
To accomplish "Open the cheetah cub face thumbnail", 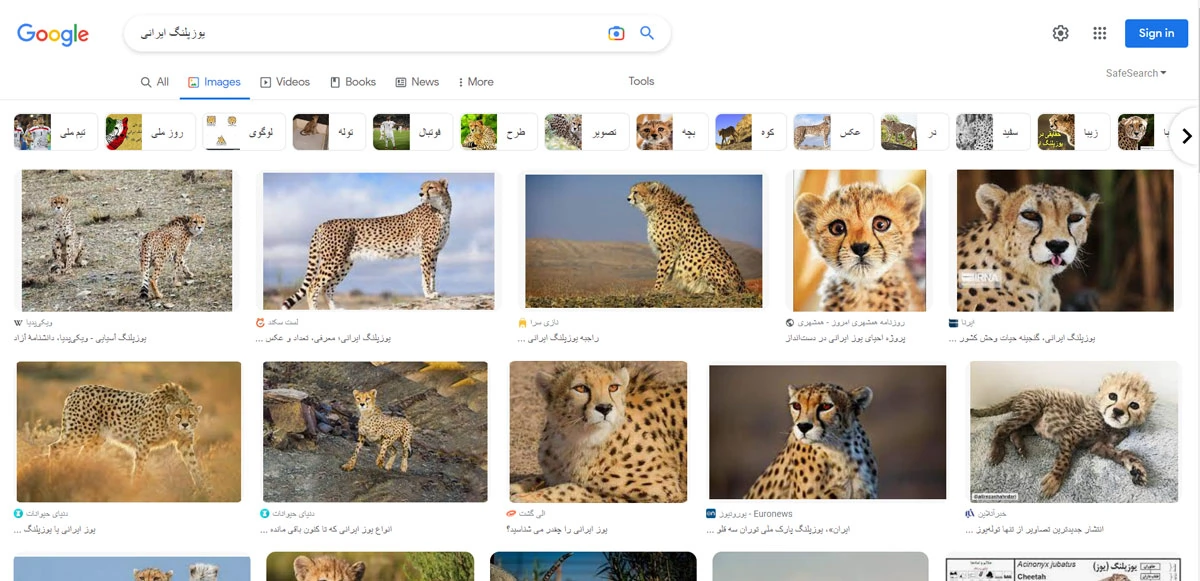I will tap(860, 240).
